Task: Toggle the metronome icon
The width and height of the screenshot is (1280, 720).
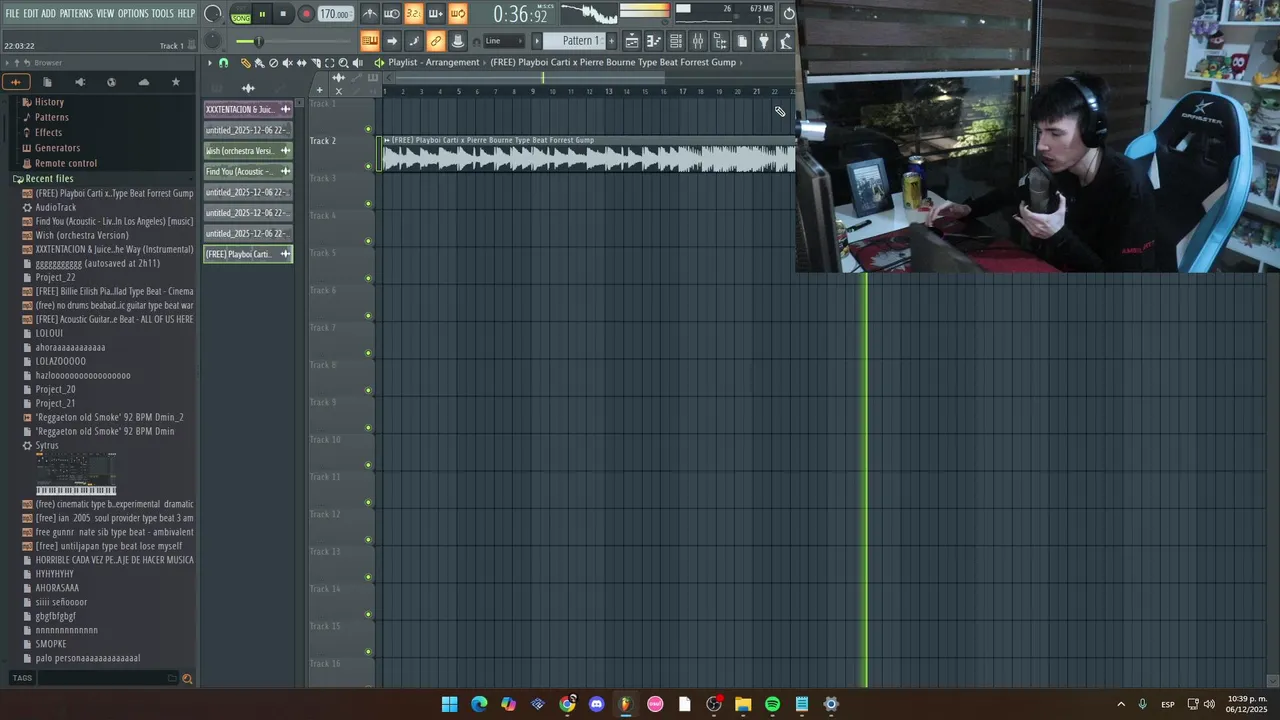Action: [370, 14]
